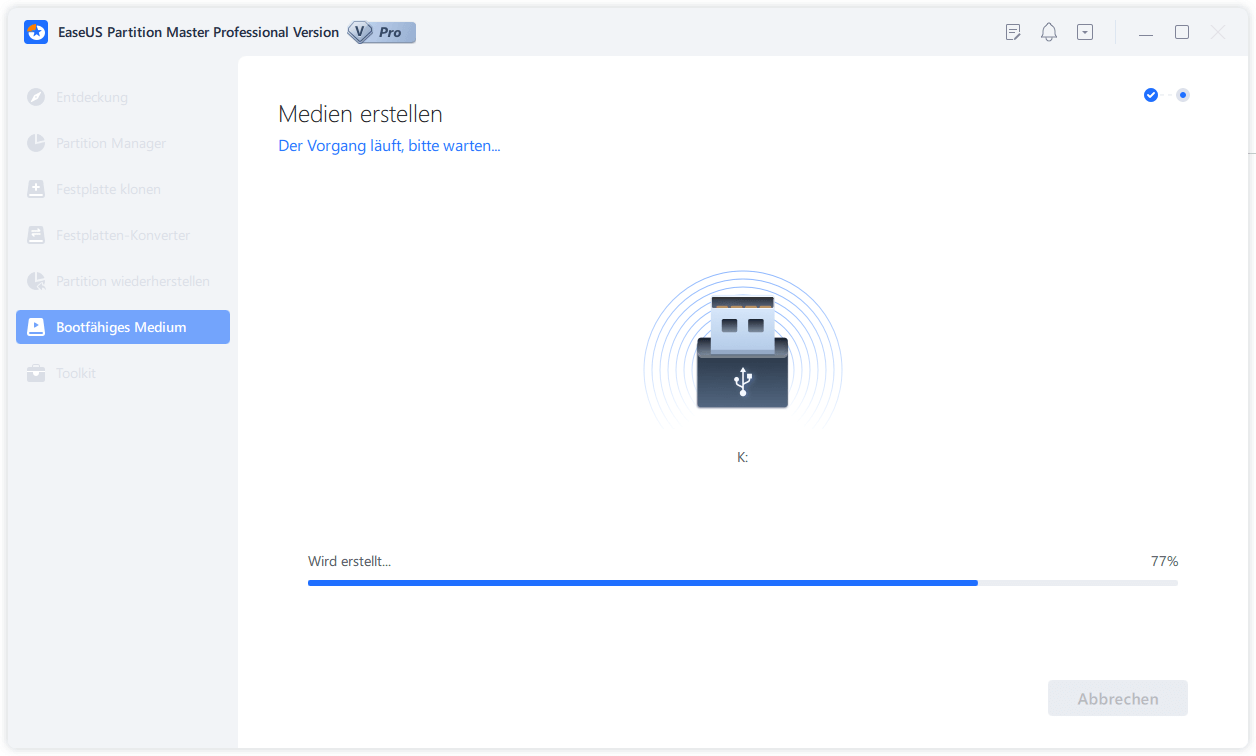Click the 'Wird erstellt...' status text
The image size is (1256, 756).
(x=349, y=561)
